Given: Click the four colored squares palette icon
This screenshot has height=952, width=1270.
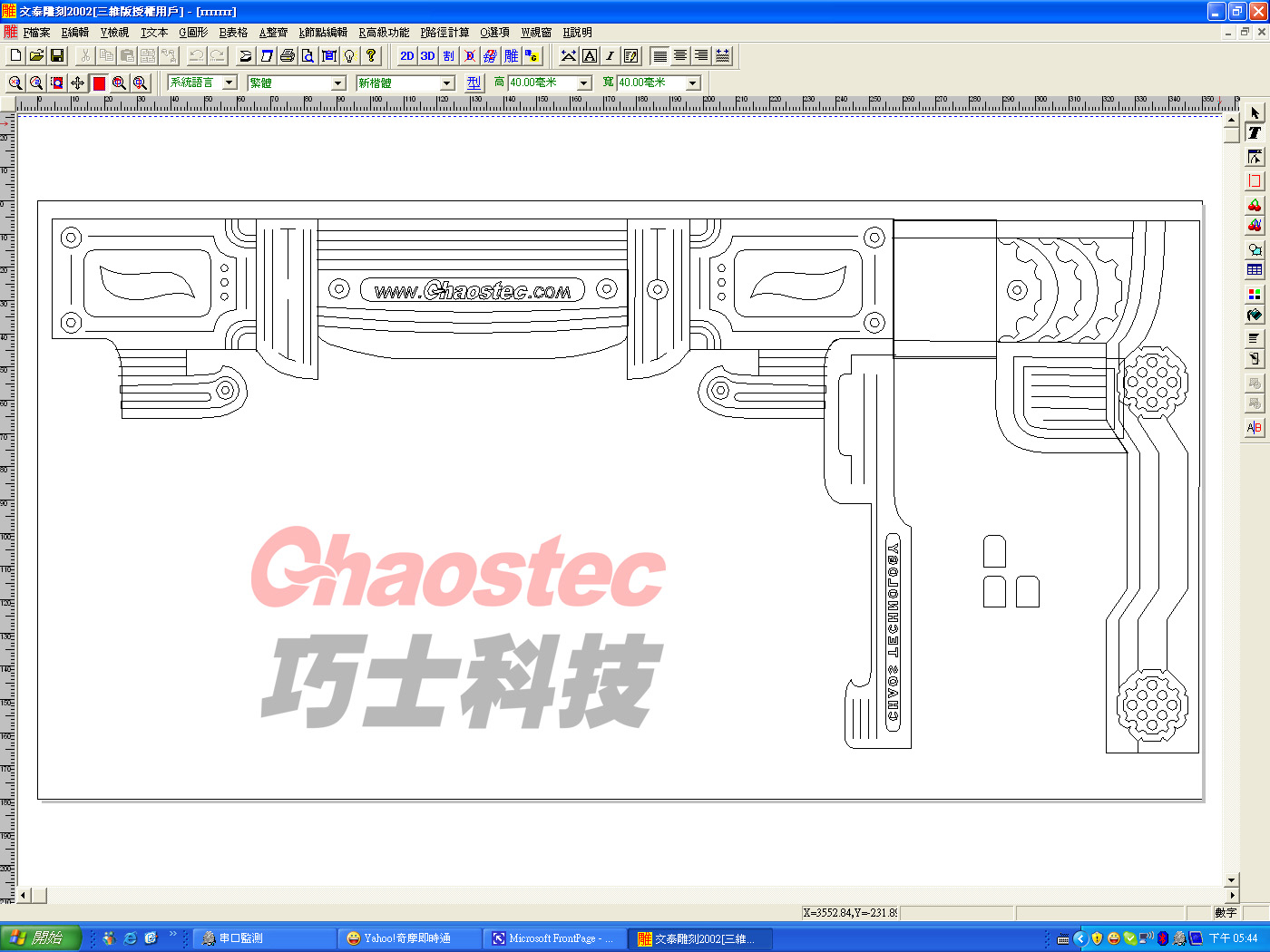Looking at the screenshot, I should click(1255, 294).
